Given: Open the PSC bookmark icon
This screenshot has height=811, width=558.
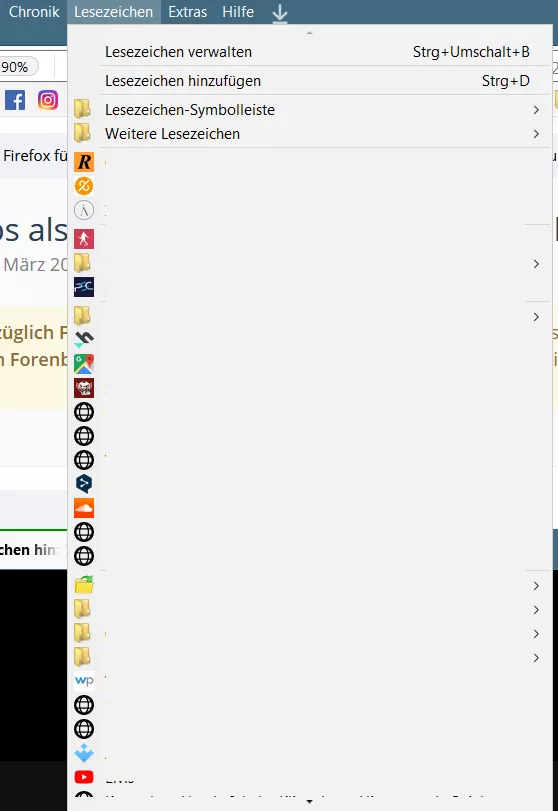Looking at the screenshot, I should click(x=84, y=287).
